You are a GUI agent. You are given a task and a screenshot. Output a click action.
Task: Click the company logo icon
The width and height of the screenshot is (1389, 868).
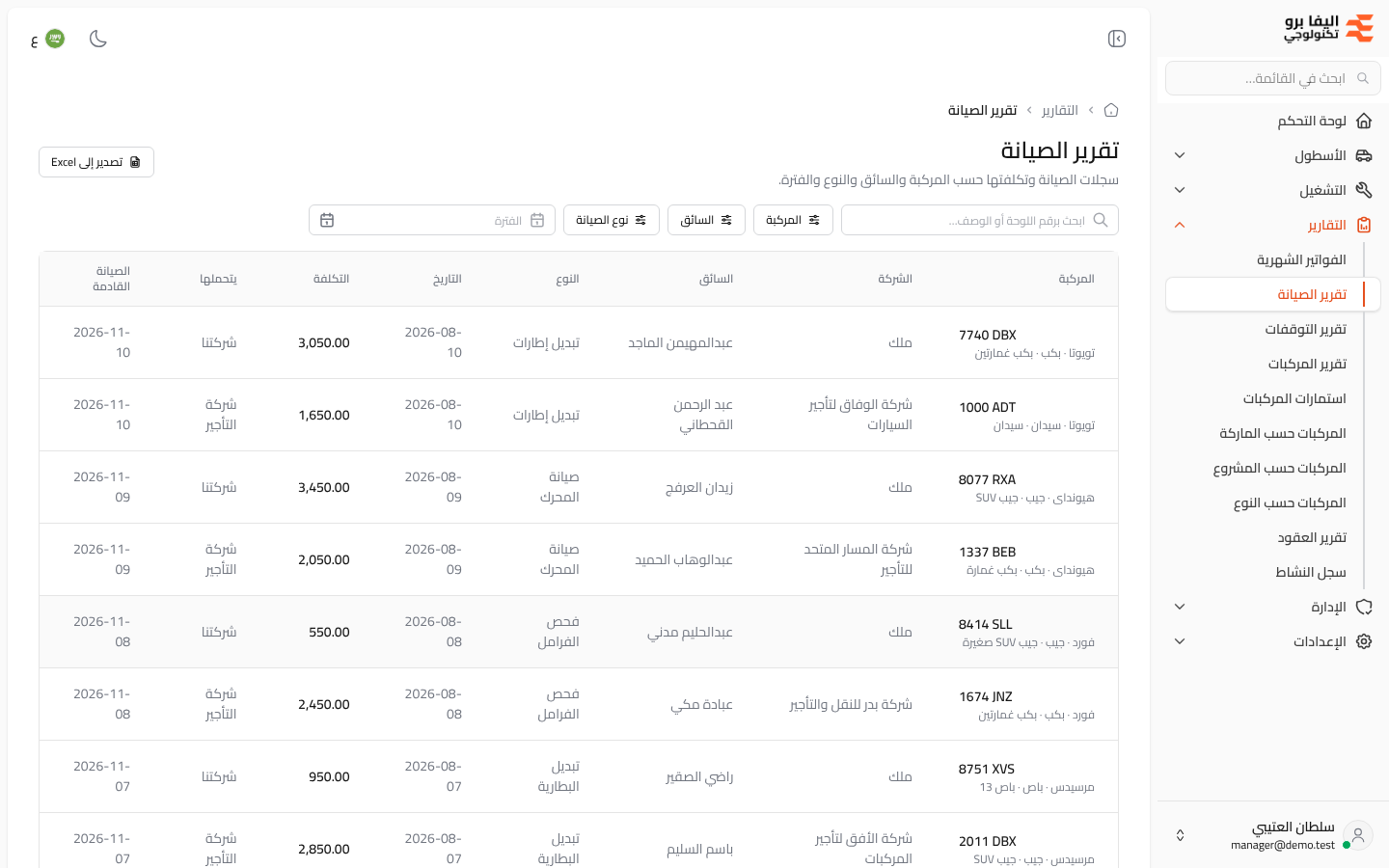1359,28
